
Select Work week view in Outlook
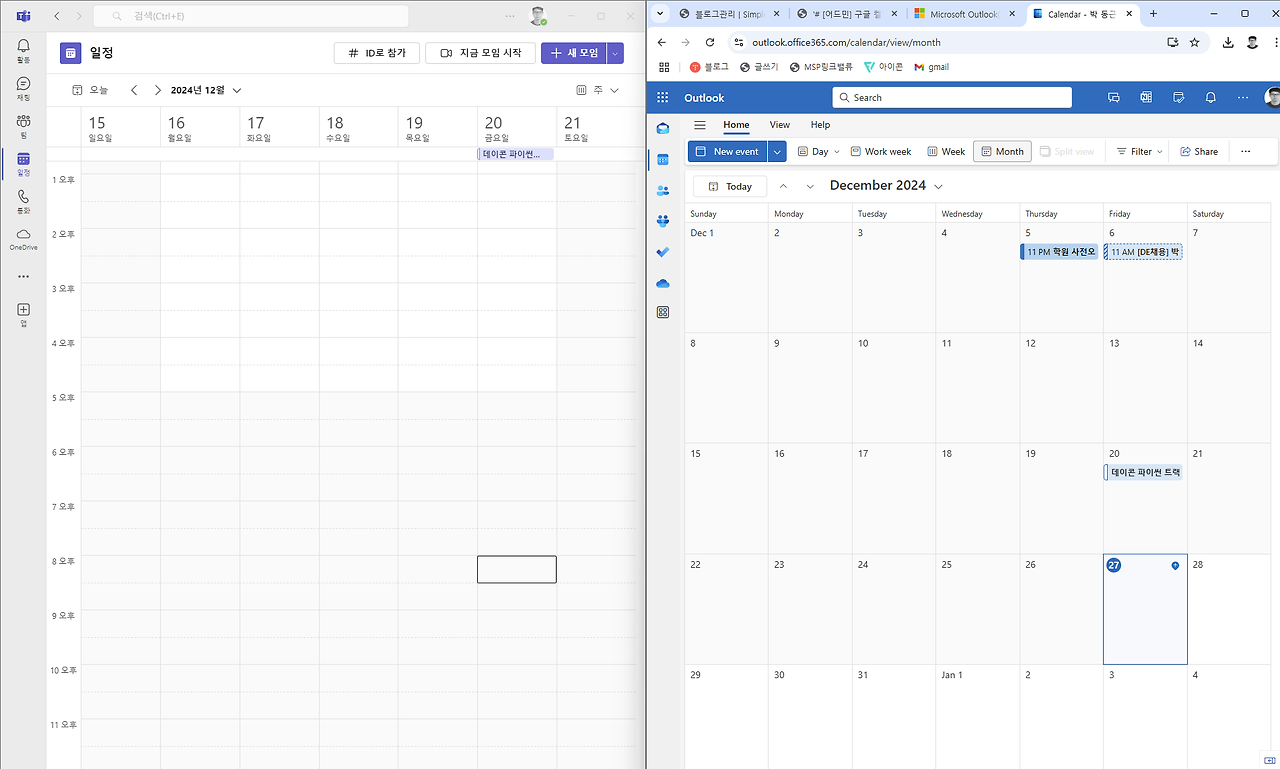pos(880,151)
